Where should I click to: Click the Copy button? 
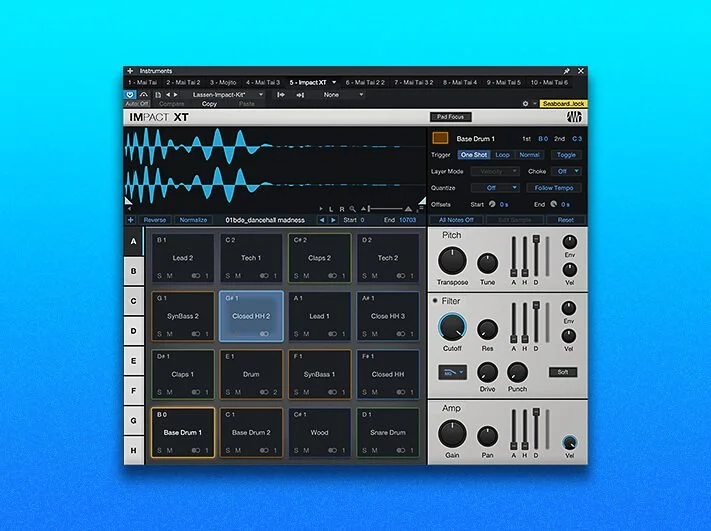pos(209,104)
